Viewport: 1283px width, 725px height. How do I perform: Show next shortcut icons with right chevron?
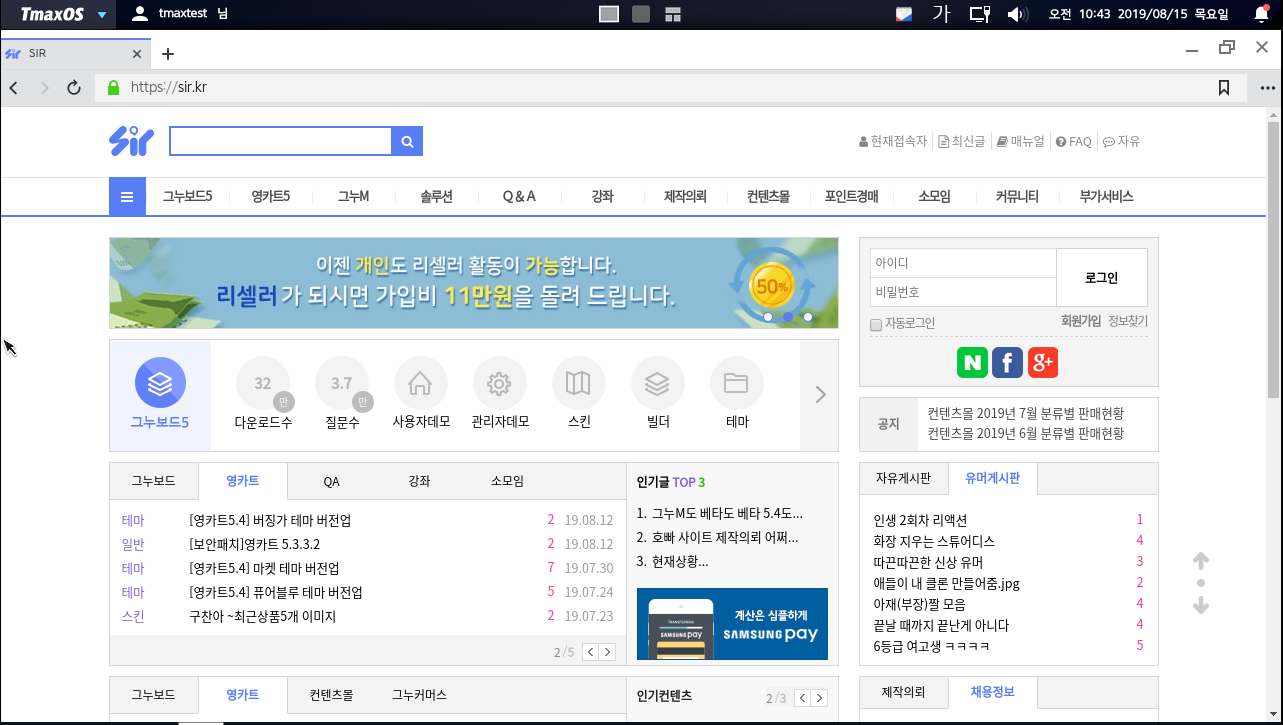[820, 395]
